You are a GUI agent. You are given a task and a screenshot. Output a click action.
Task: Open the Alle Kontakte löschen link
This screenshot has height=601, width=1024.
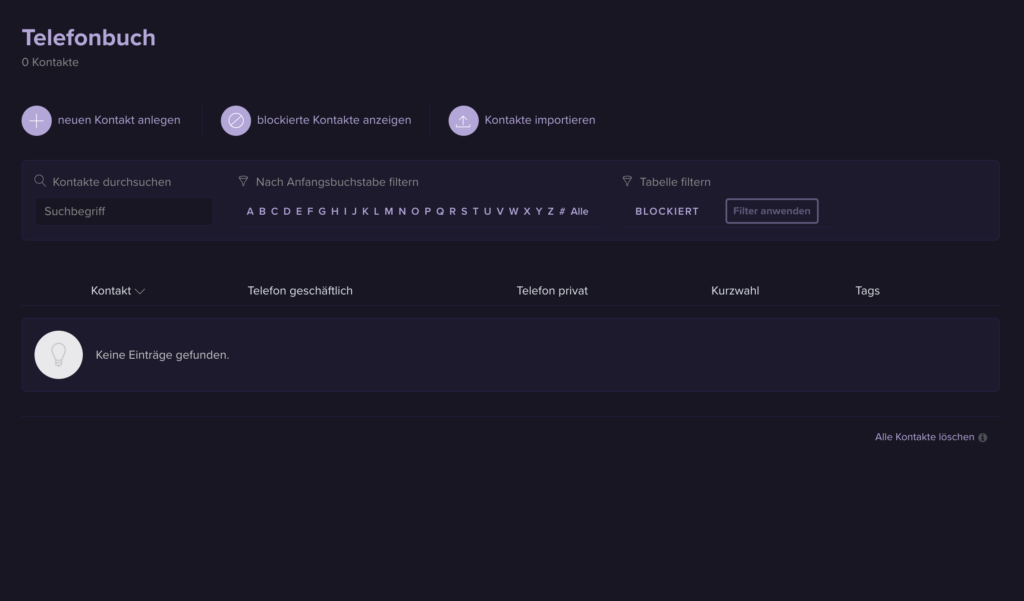point(924,437)
